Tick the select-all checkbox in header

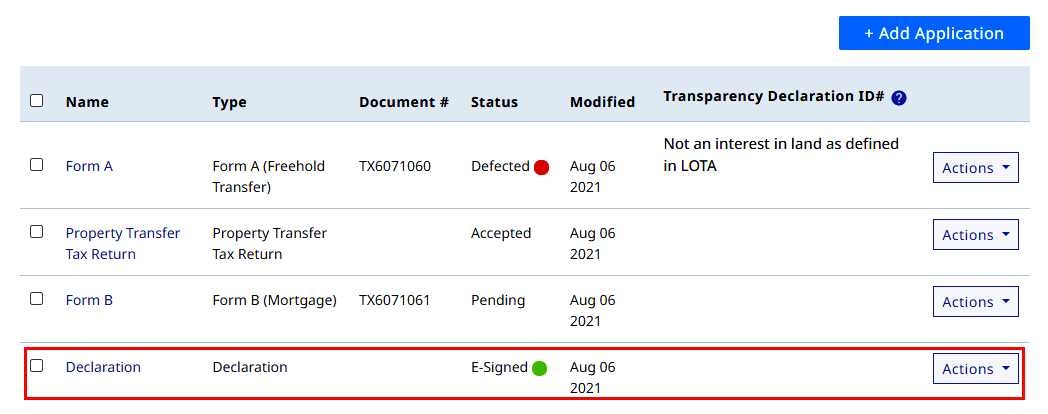point(37,100)
